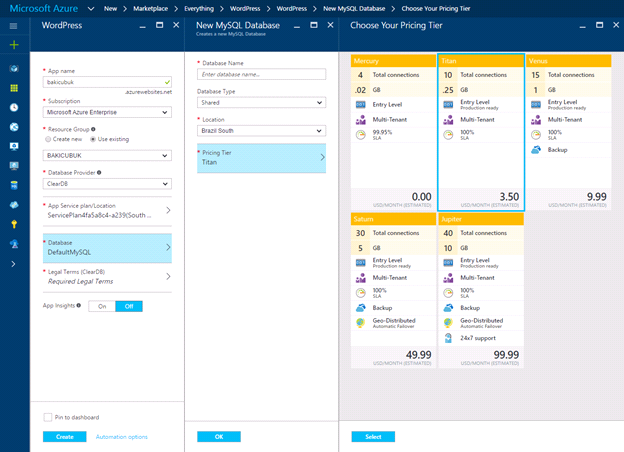This screenshot has height=452, width=624.
Task: Click the Venus price 9.99 value
Action: (x=597, y=197)
